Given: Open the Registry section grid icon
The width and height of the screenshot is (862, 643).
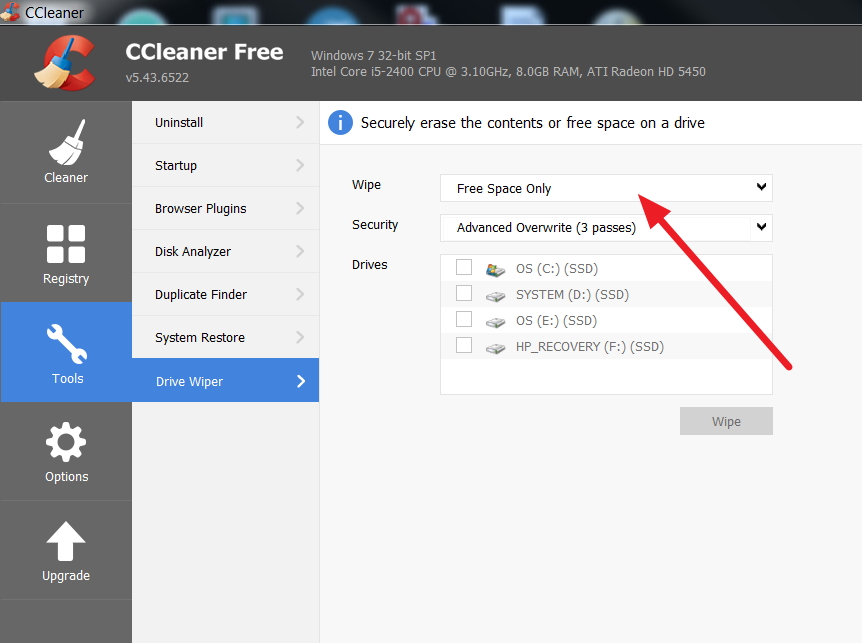Looking at the screenshot, I should [66, 243].
